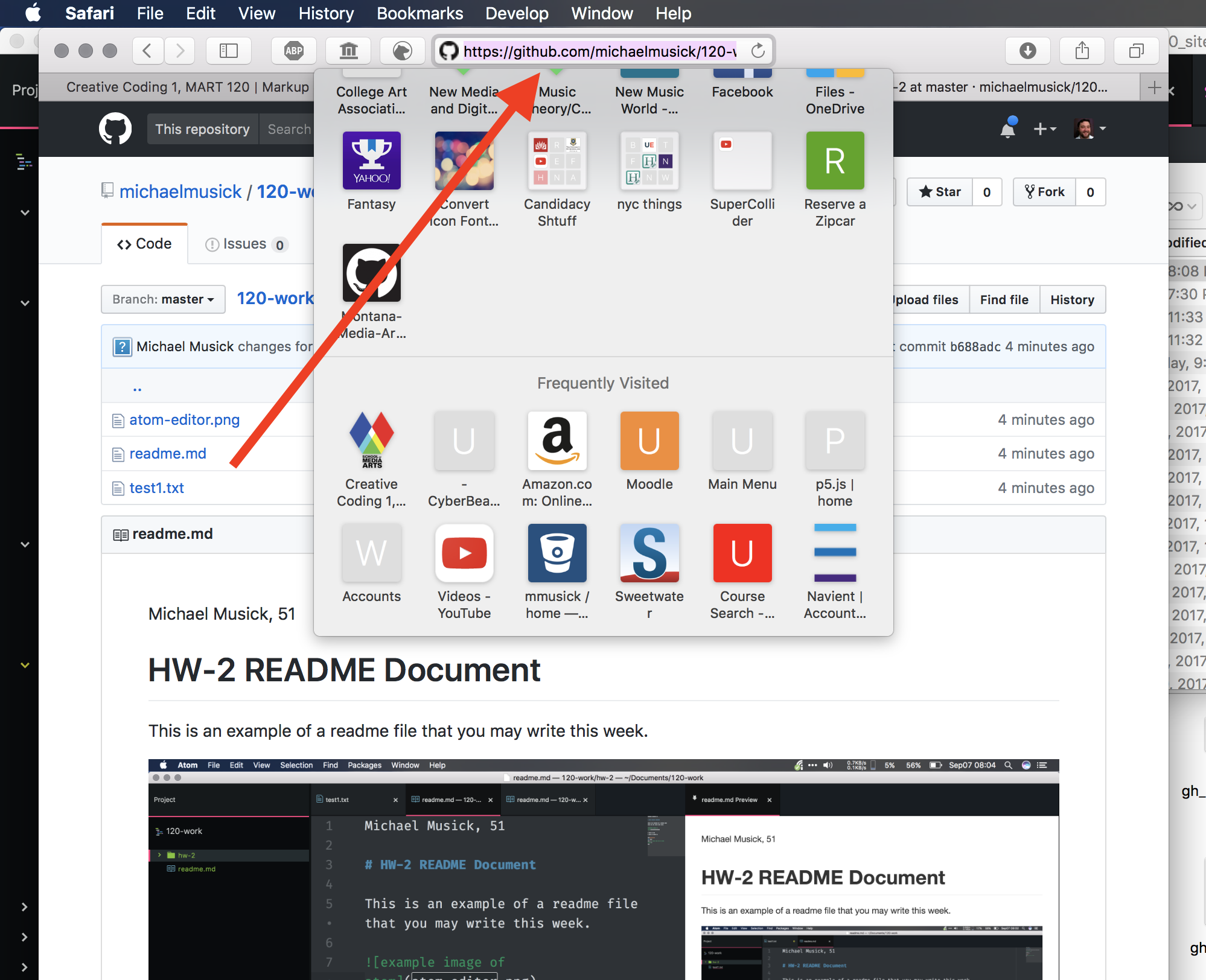The image size is (1206, 980).
Task: Open the Yahoo Fantasy favorite
Action: [x=371, y=172]
